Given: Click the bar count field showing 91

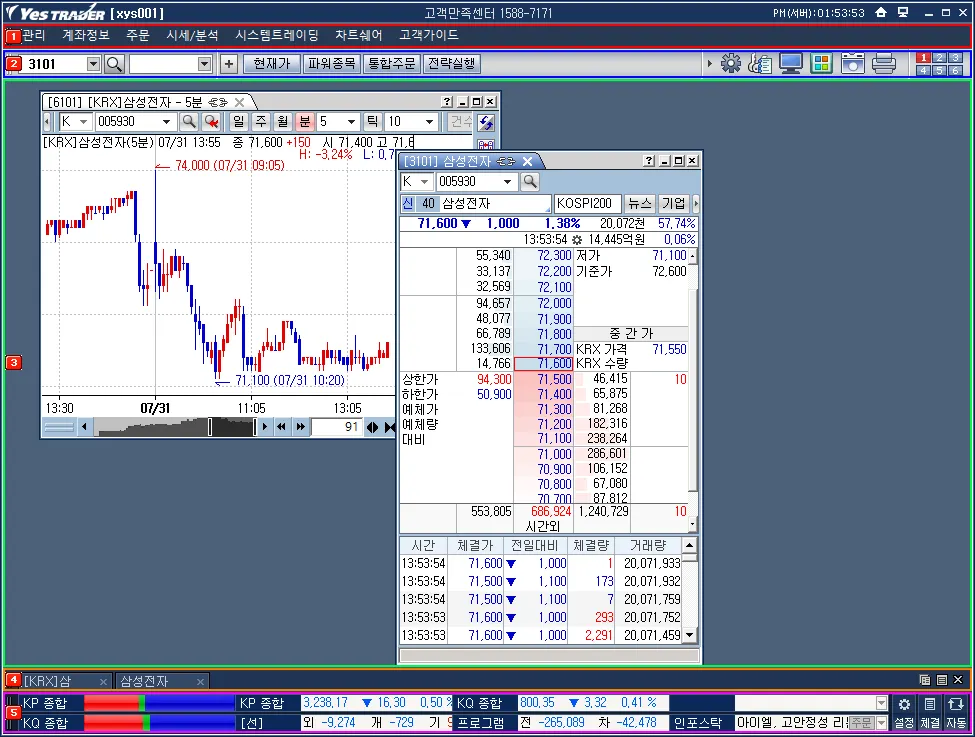Looking at the screenshot, I should pyautogui.click(x=336, y=427).
